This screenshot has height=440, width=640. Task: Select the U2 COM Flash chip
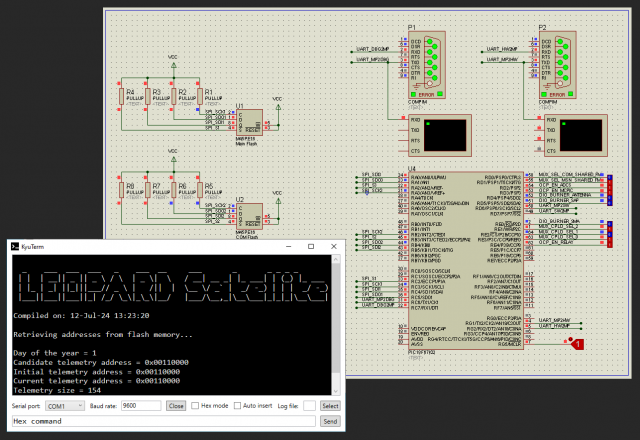(249, 216)
